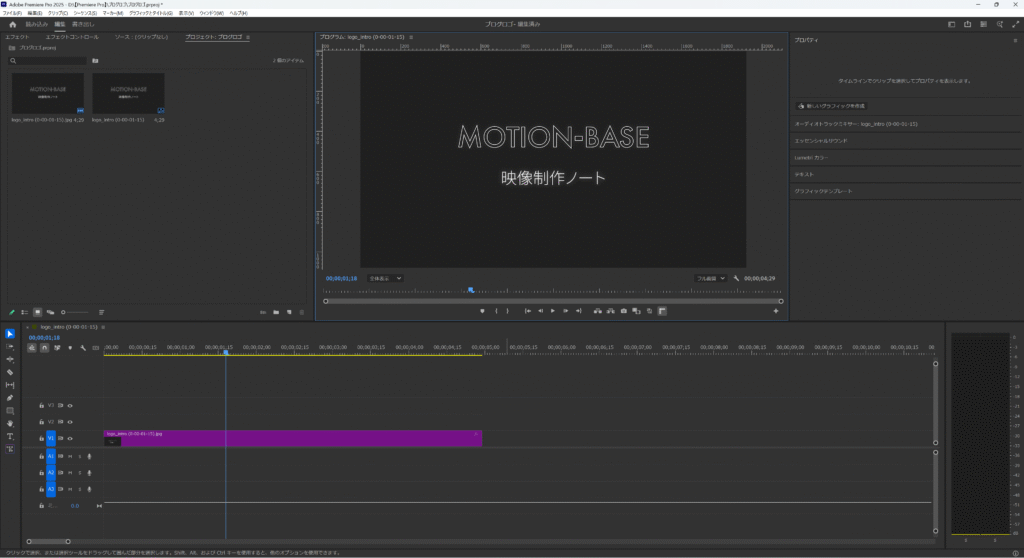Select the Hand tool
Screen dimensions: 1024x558
tap(10, 423)
